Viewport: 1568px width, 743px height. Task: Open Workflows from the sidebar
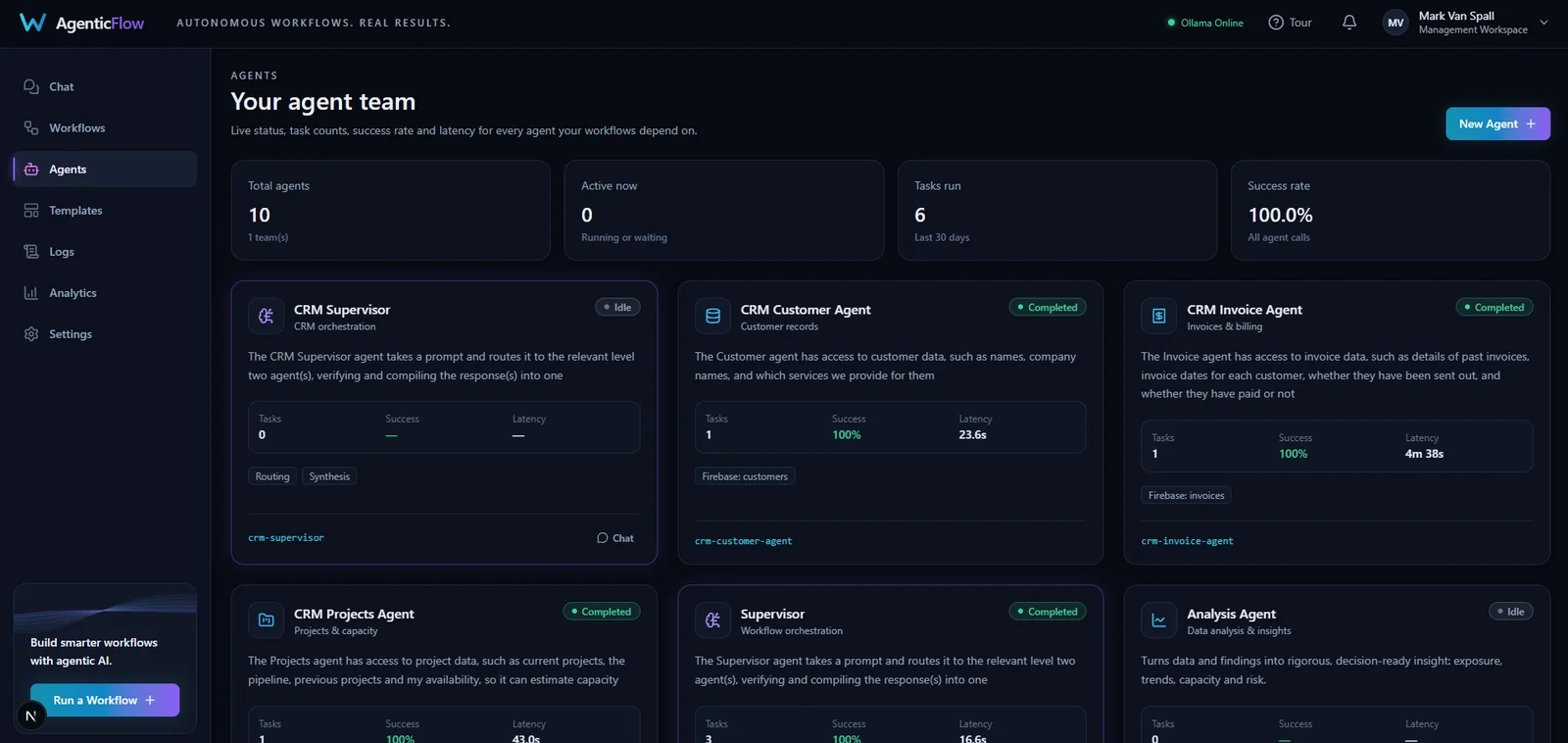point(105,127)
